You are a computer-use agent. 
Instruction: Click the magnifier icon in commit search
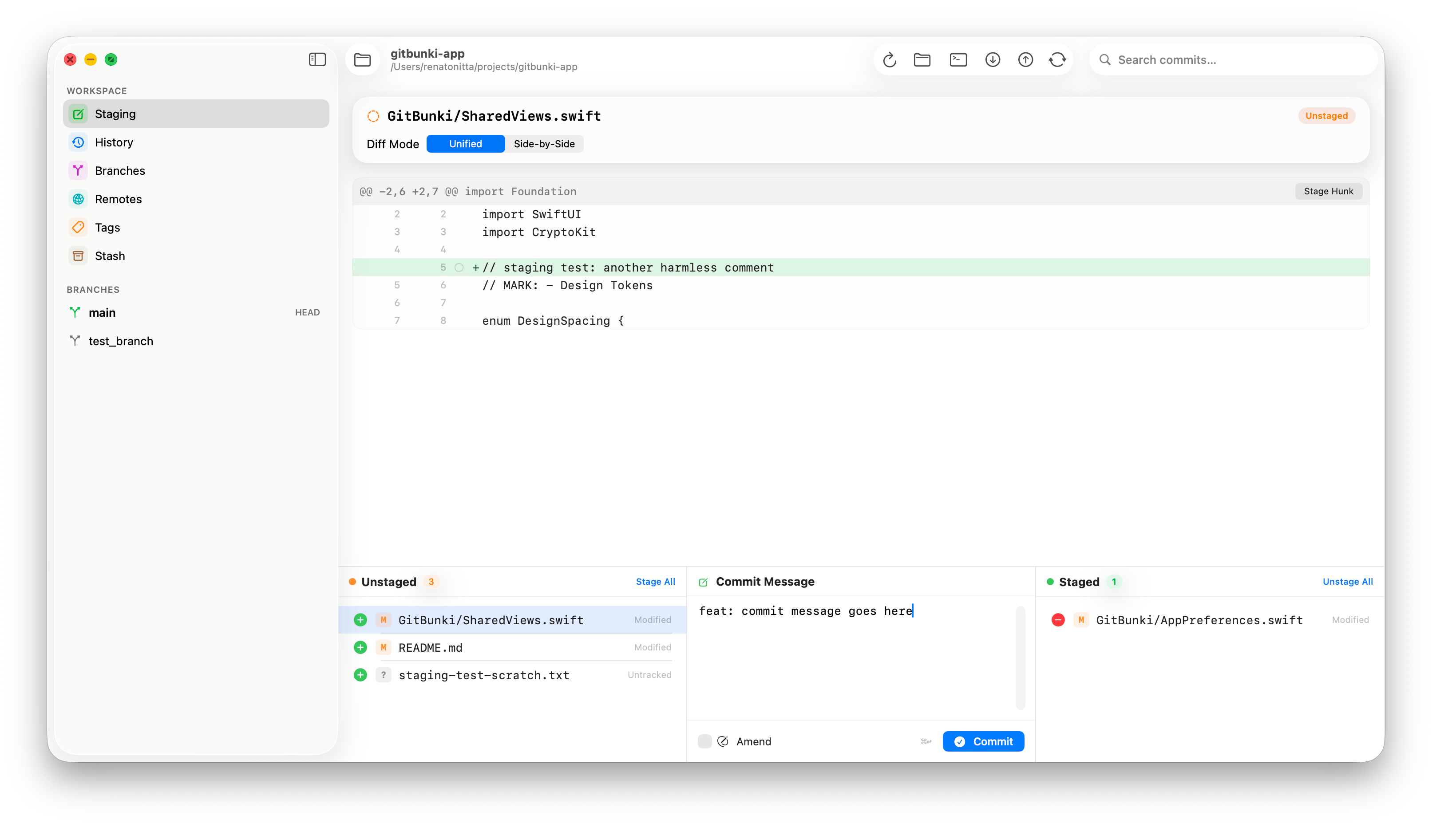point(1105,59)
